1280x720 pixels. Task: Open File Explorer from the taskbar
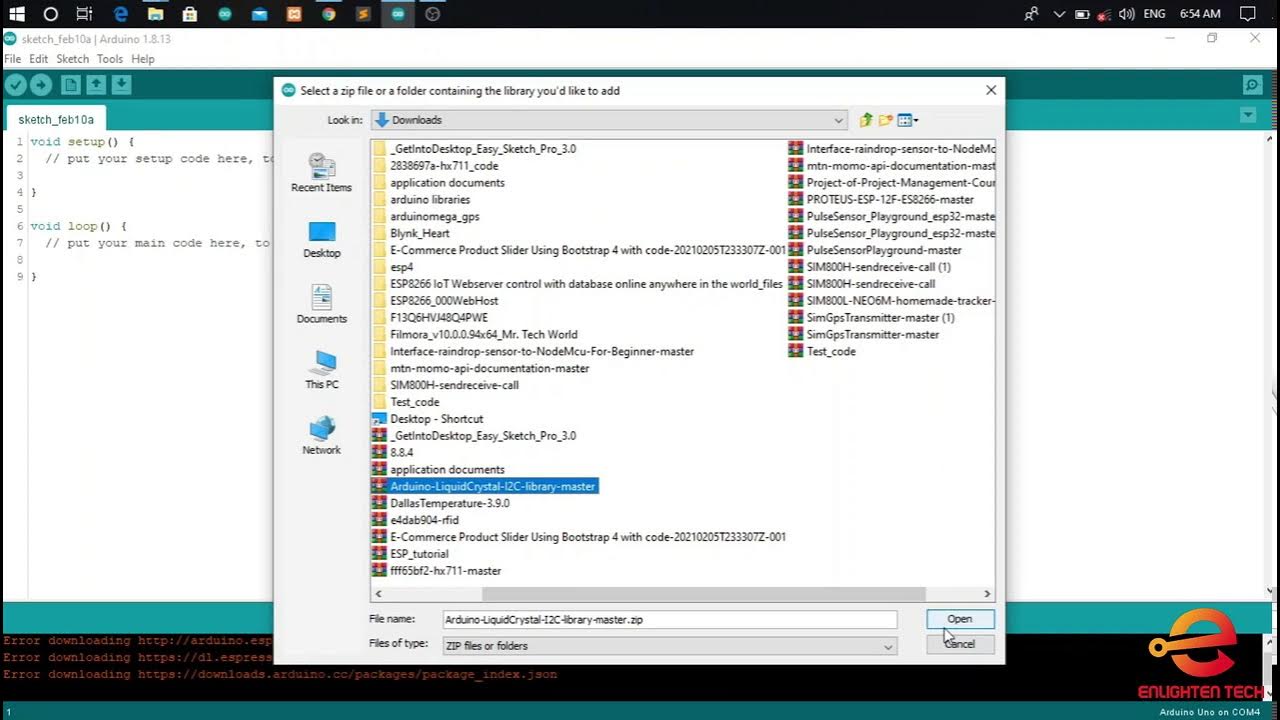point(155,14)
